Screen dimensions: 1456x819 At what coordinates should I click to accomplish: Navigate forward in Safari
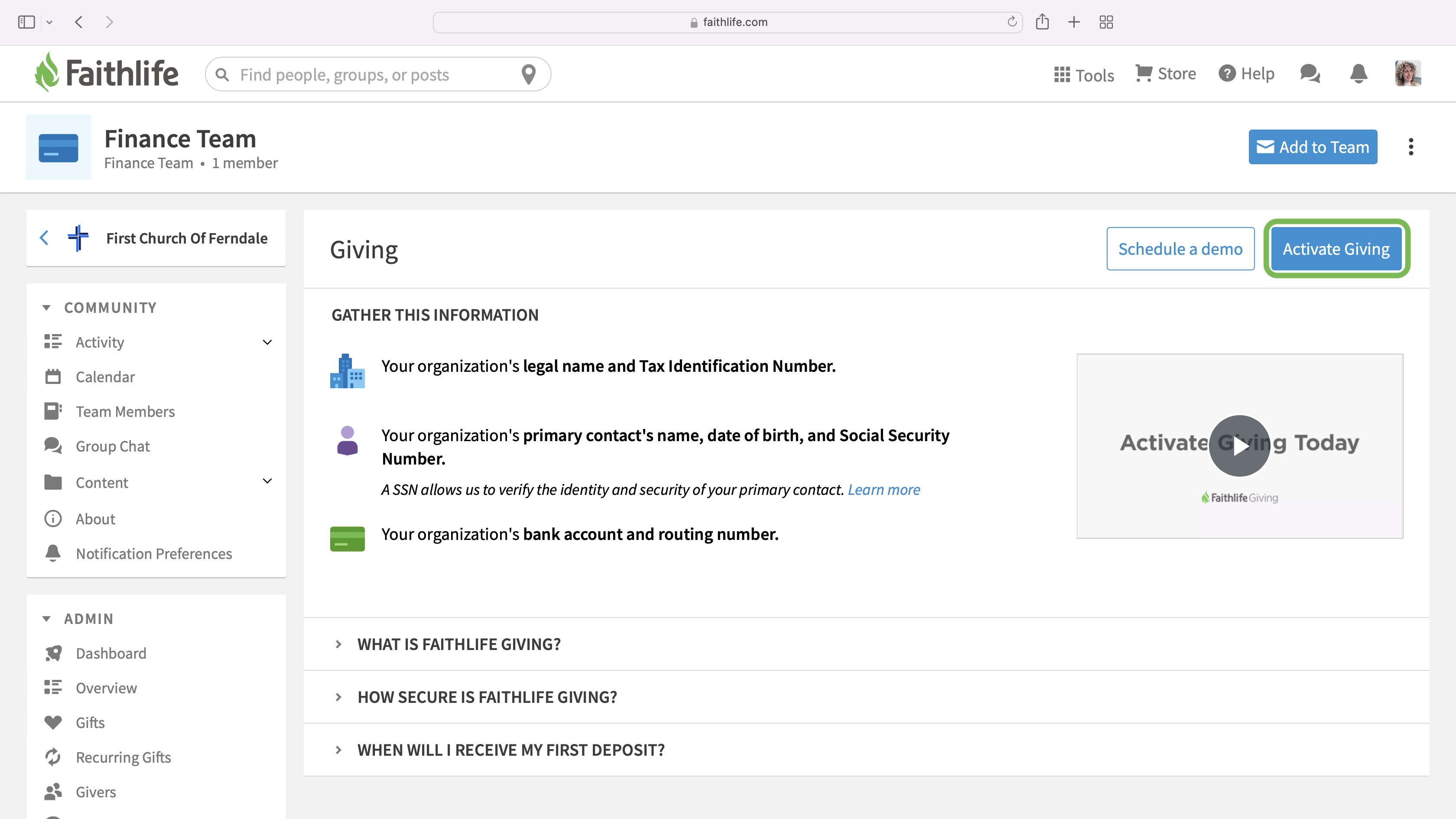pyautogui.click(x=110, y=22)
